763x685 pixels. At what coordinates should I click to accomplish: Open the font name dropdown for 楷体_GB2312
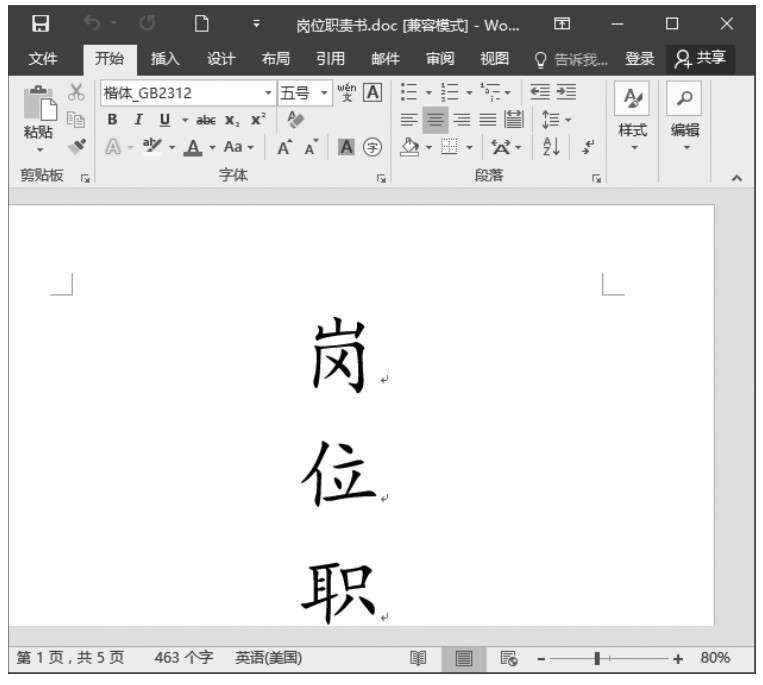pyautogui.click(x=268, y=93)
